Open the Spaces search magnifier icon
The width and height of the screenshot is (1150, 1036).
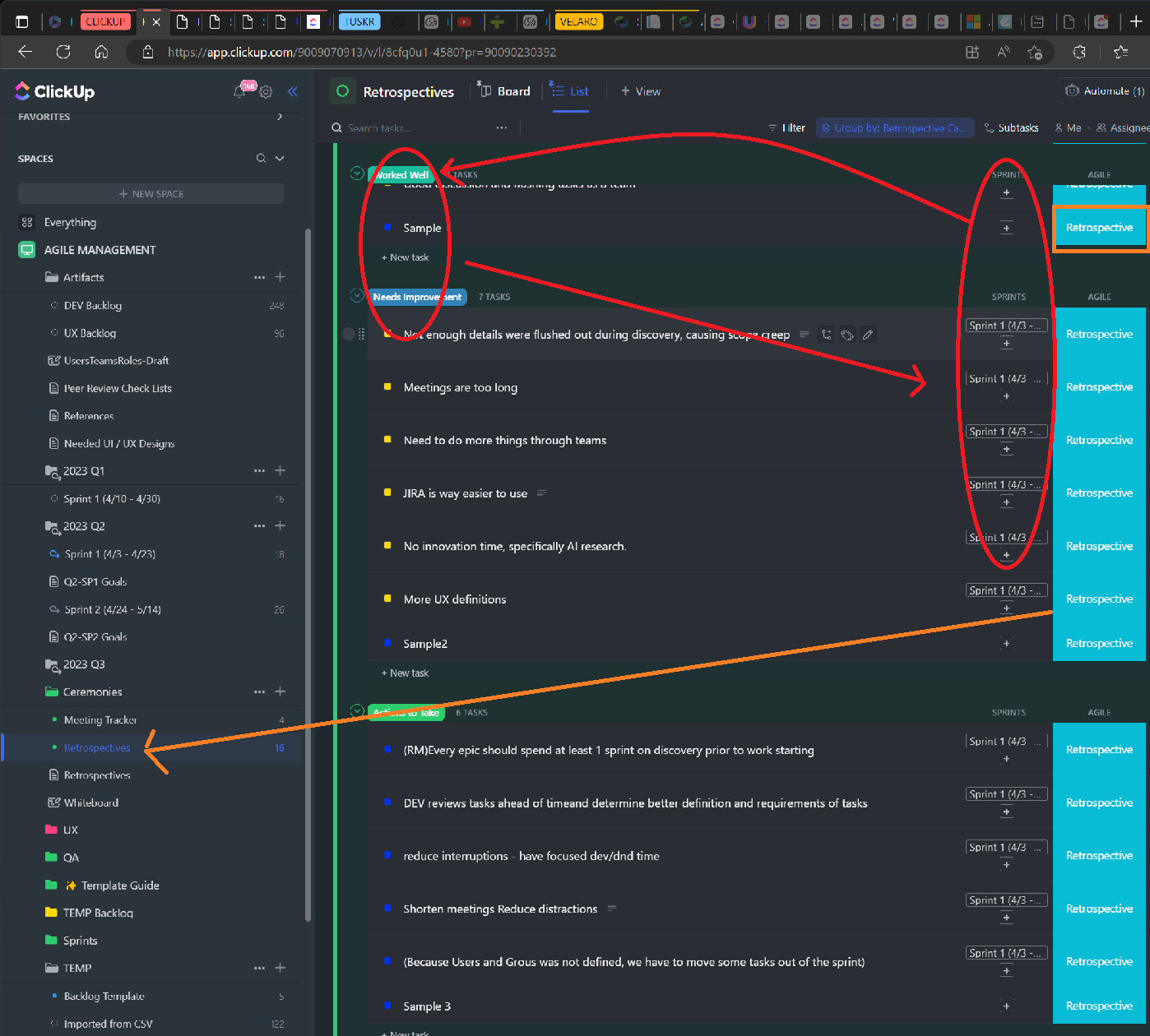(x=260, y=158)
